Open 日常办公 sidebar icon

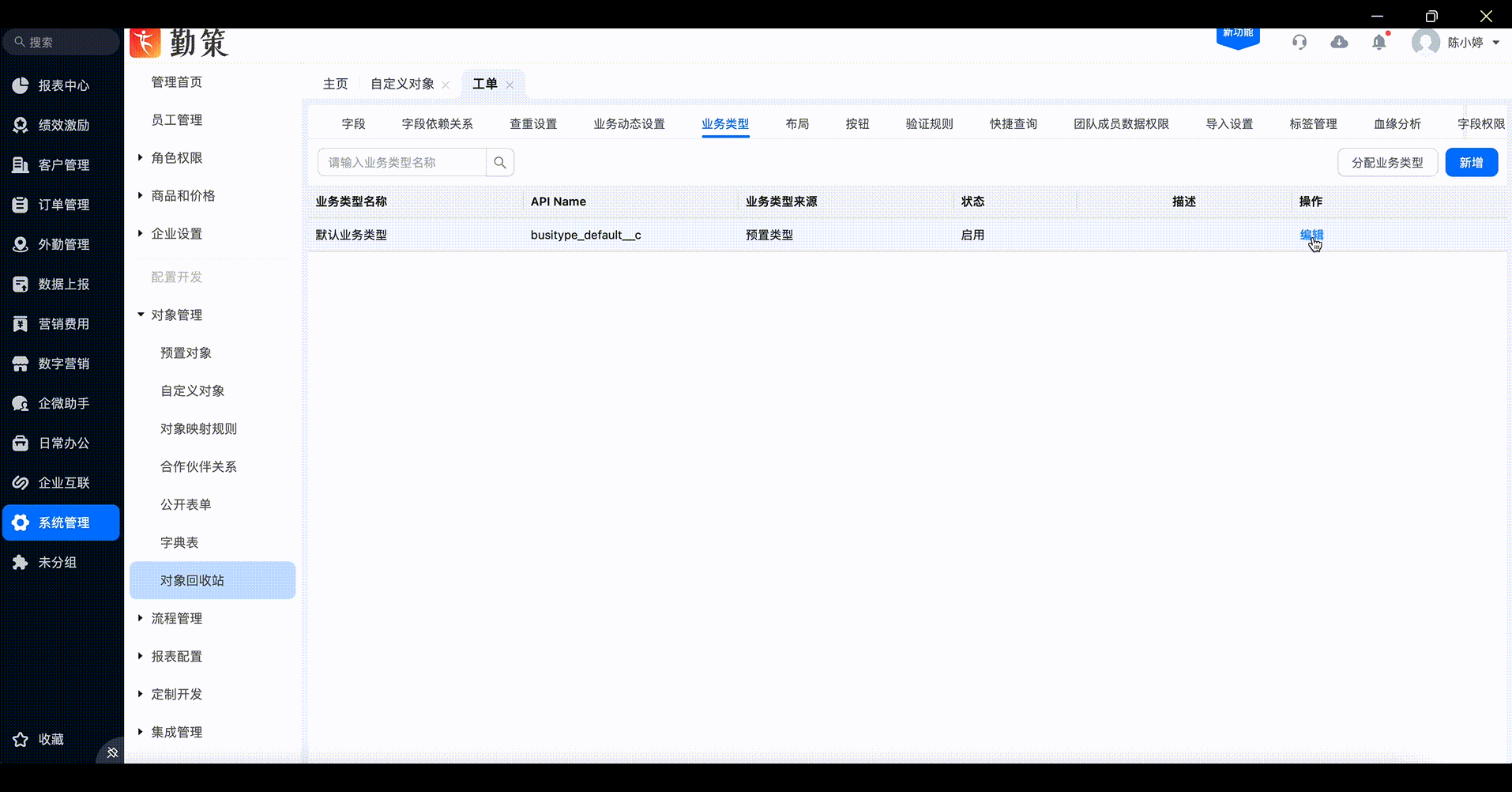tap(21, 443)
